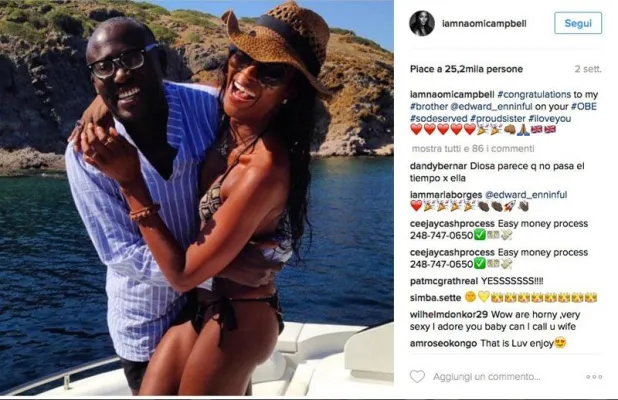The height and width of the screenshot is (400, 618).
Task: Click the #congratulations hashtag
Action: 534,95
